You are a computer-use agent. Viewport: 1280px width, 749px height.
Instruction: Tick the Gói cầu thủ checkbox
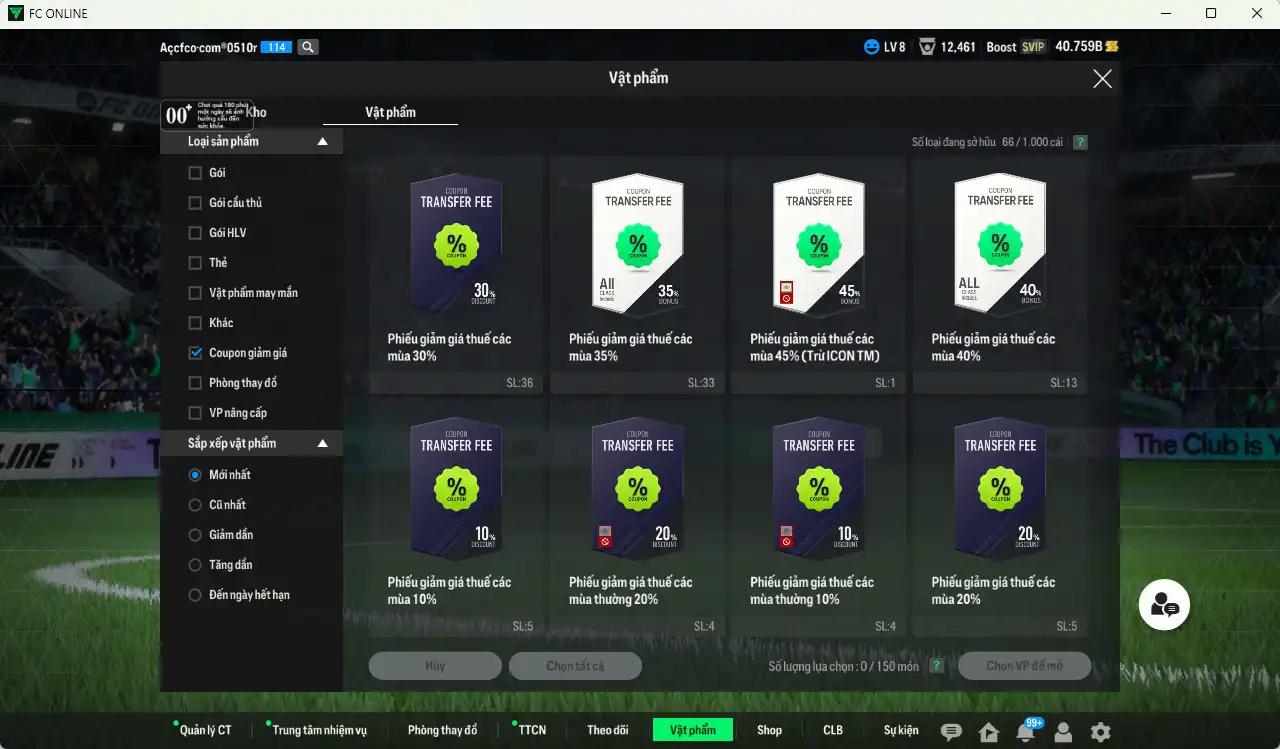(195, 203)
